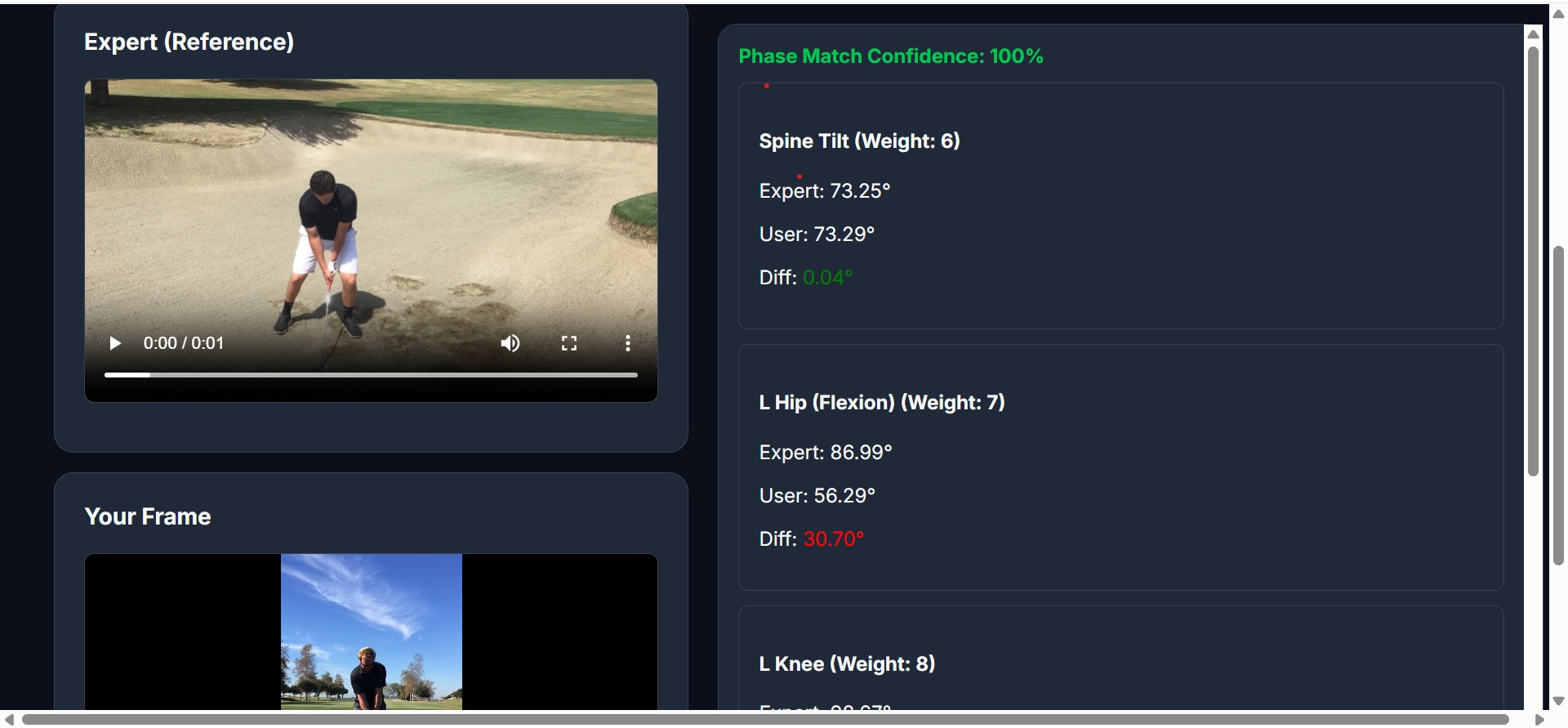Image resolution: width=1568 pixels, height=728 pixels.
Task: Click the horizontal scrollbar track
Action: point(765,719)
